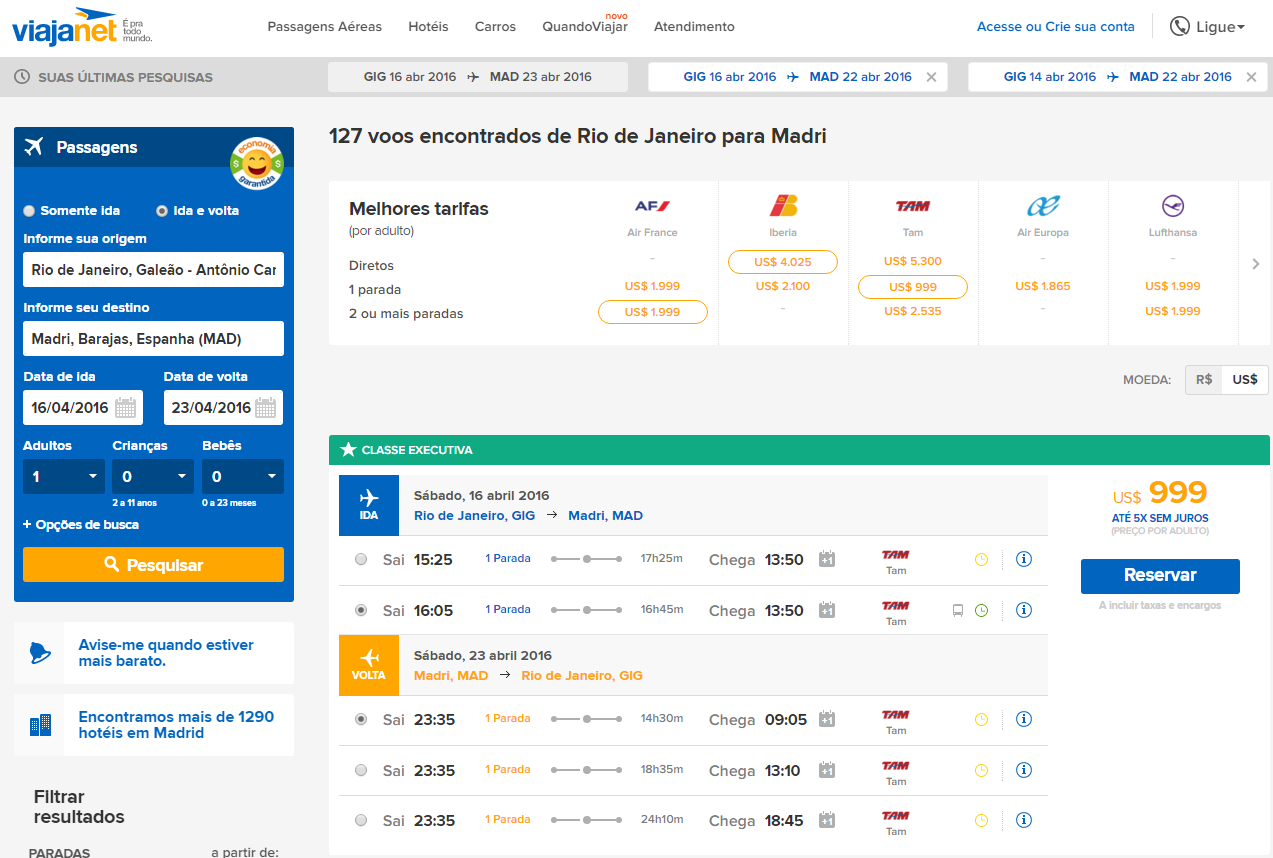Screen dimensions: 1273x858
Task: Open the Adultos dropdown
Action: 64,476
